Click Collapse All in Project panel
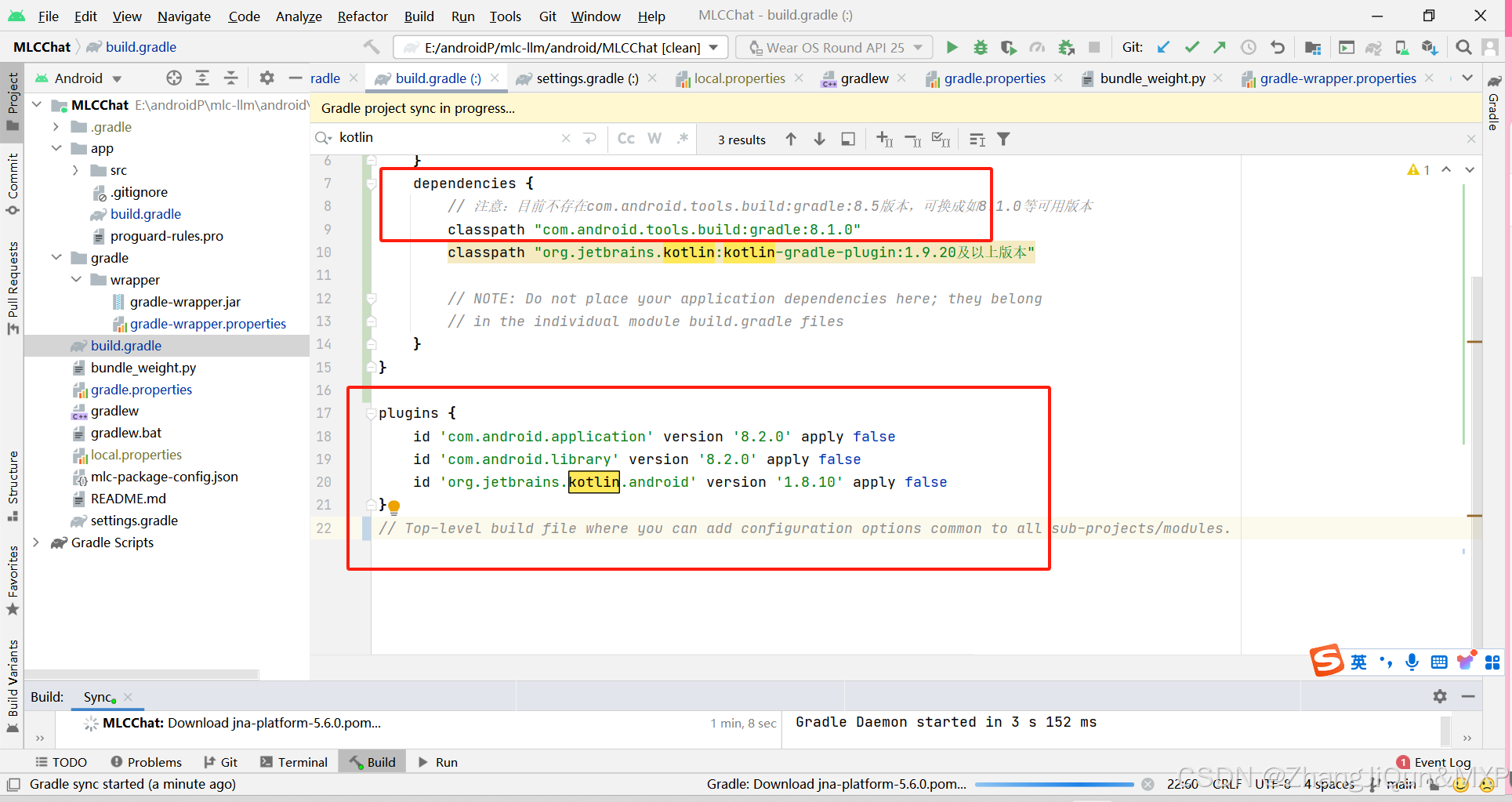Screen dimensions: 1512x802 point(230,78)
